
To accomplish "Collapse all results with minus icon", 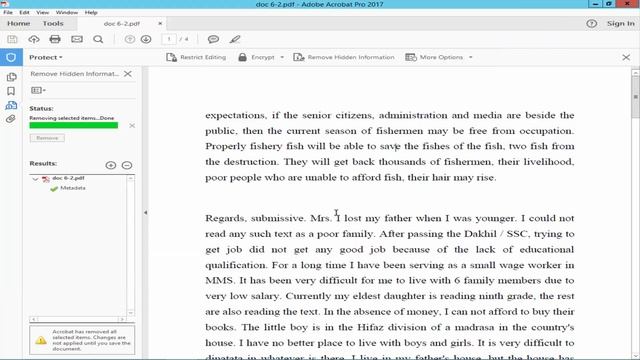I will 127,165.
